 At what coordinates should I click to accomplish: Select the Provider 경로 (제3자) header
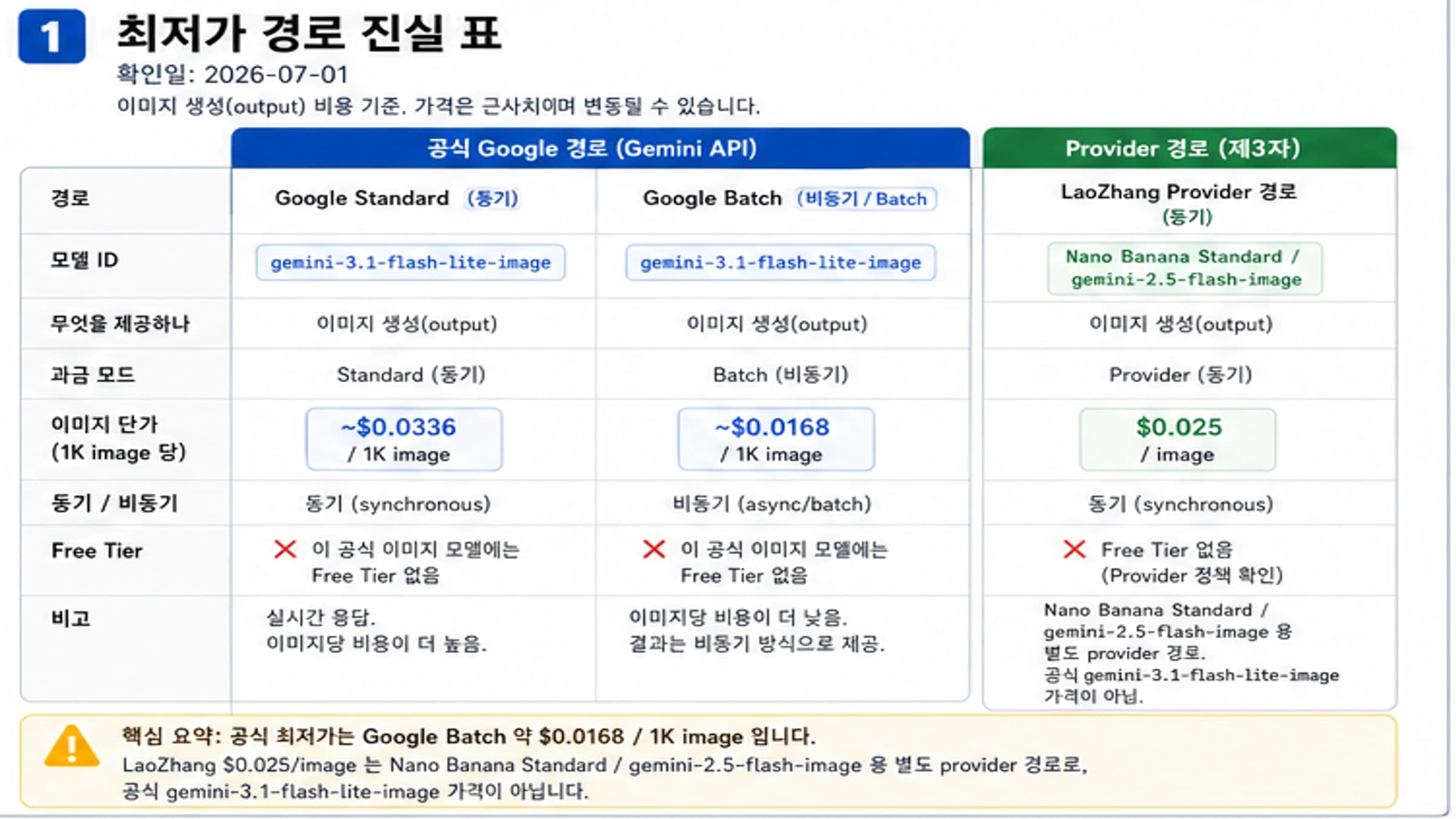[1190, 148]
